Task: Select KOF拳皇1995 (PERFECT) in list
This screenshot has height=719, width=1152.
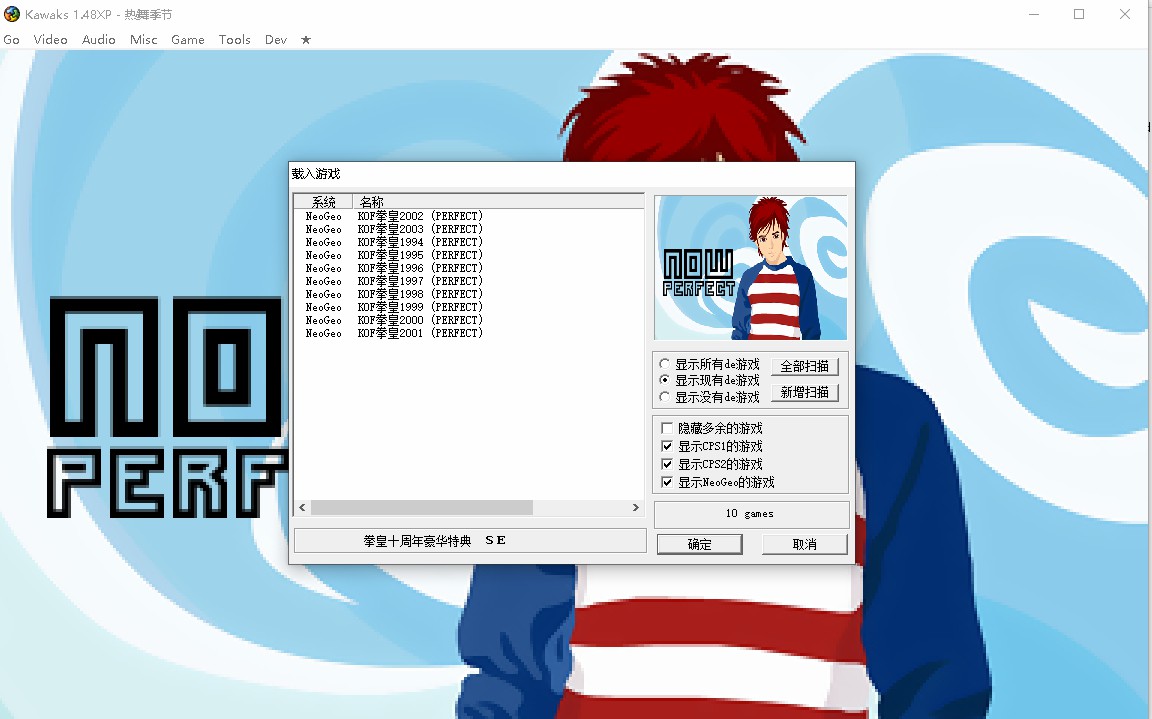Action: coord(420,256)
